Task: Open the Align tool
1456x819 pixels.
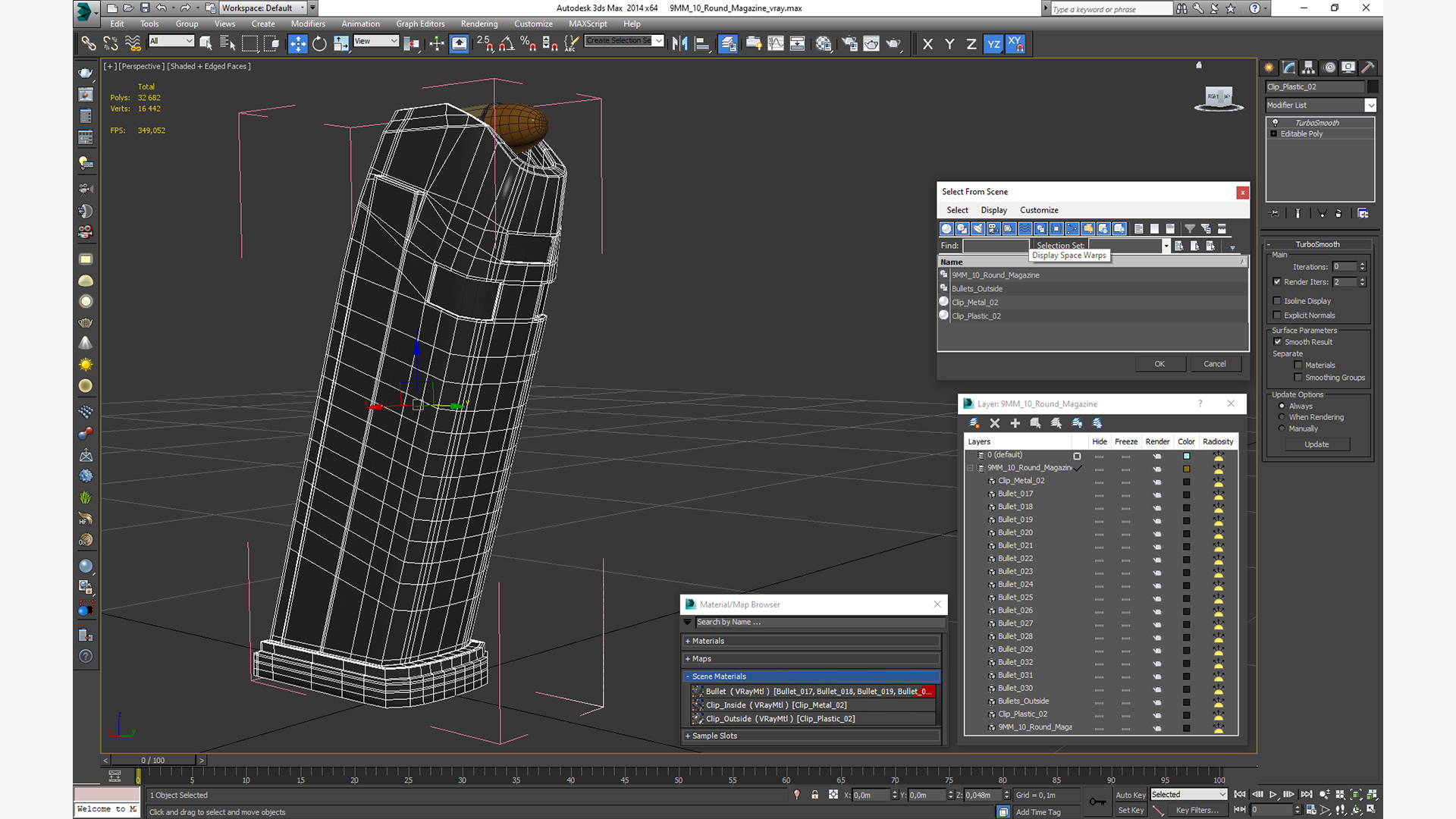Action: [702, 44]
